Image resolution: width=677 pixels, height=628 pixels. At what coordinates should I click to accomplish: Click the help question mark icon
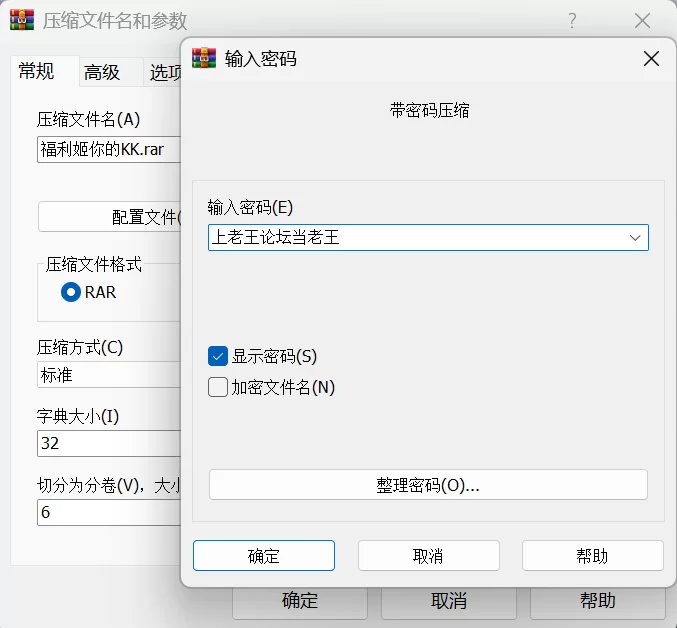[572, 21]
